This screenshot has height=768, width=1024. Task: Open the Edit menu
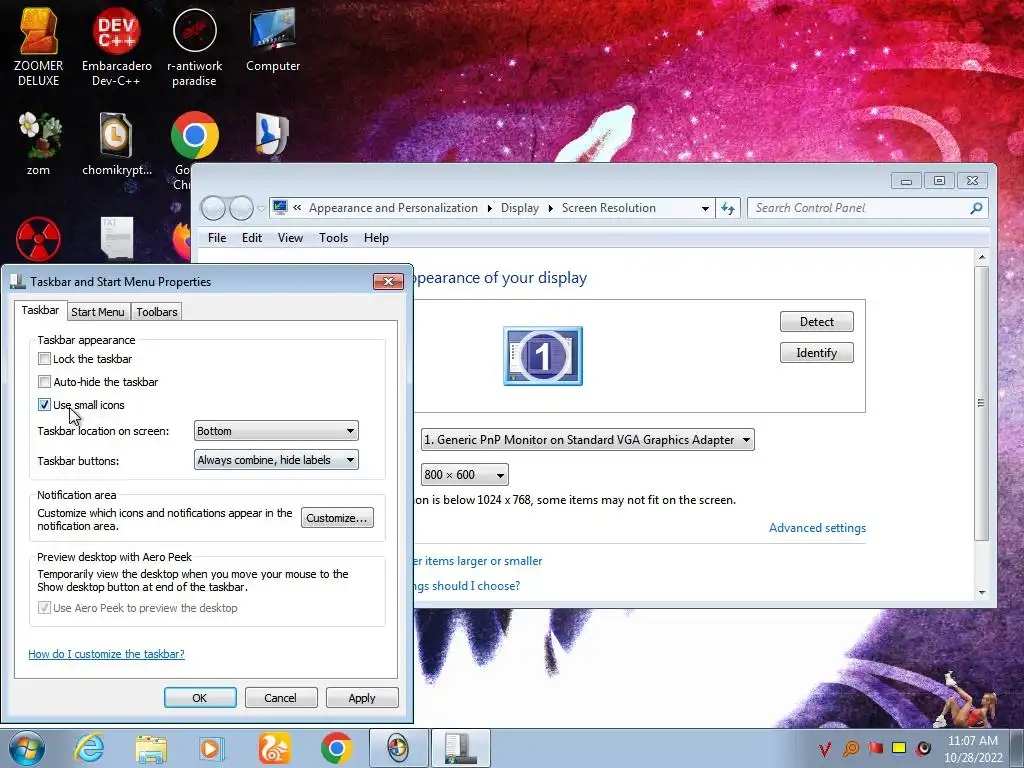252,238
